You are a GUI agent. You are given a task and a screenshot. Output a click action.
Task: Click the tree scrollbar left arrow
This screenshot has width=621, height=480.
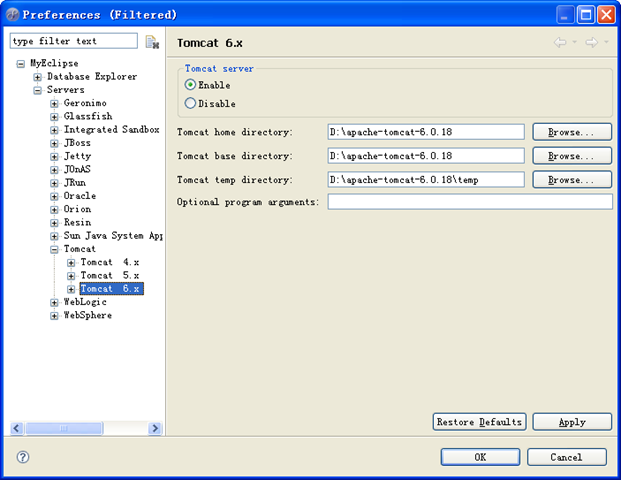[17, 428]
